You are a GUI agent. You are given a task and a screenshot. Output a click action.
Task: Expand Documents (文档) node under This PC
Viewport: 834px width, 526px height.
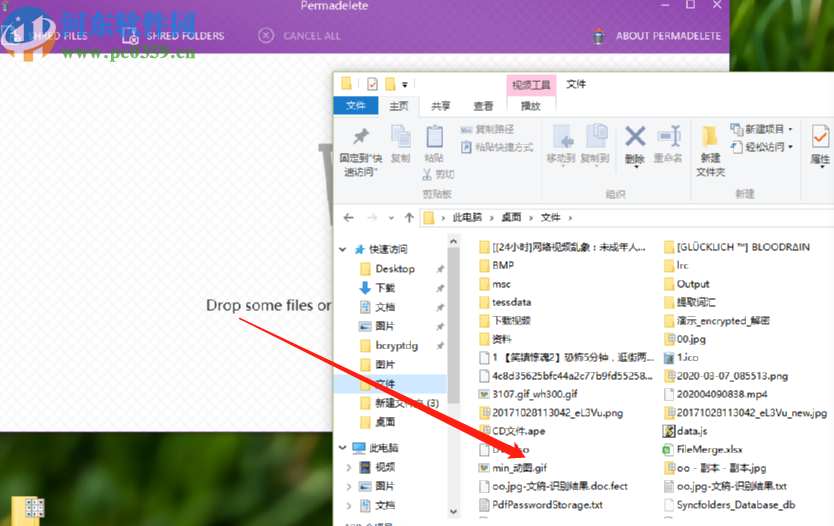click(348, 505)
